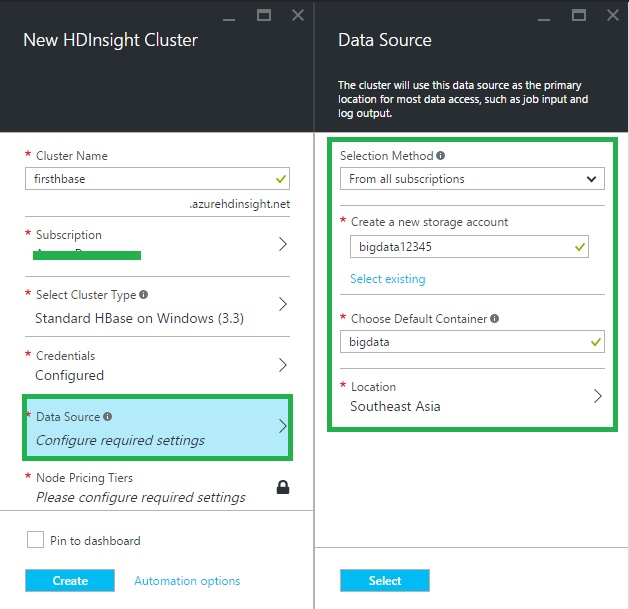This screenshot has height=609, width=629.
Task: Expand the Location Southeast Asia chevron
Action: tap(597, 396)
